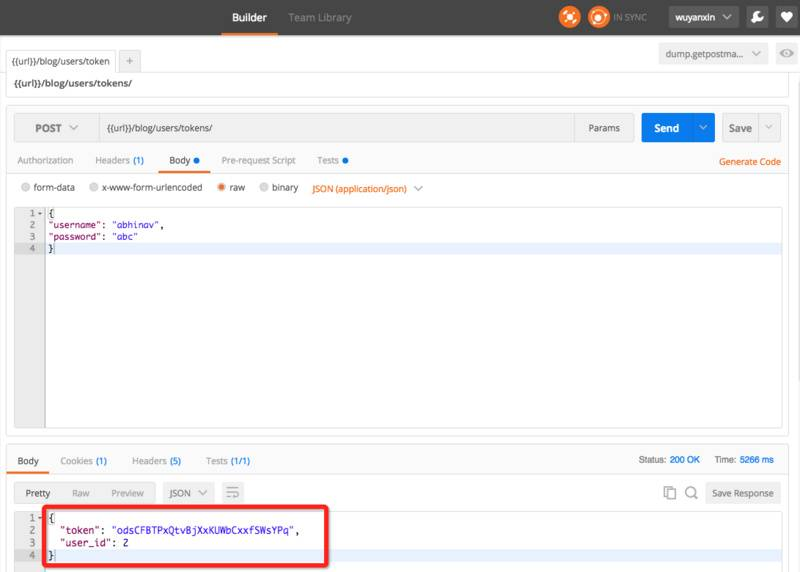Viewport: 800px width, 572px height.
Task: Click the "abhinav" username value
Action: tap(135, 225)
